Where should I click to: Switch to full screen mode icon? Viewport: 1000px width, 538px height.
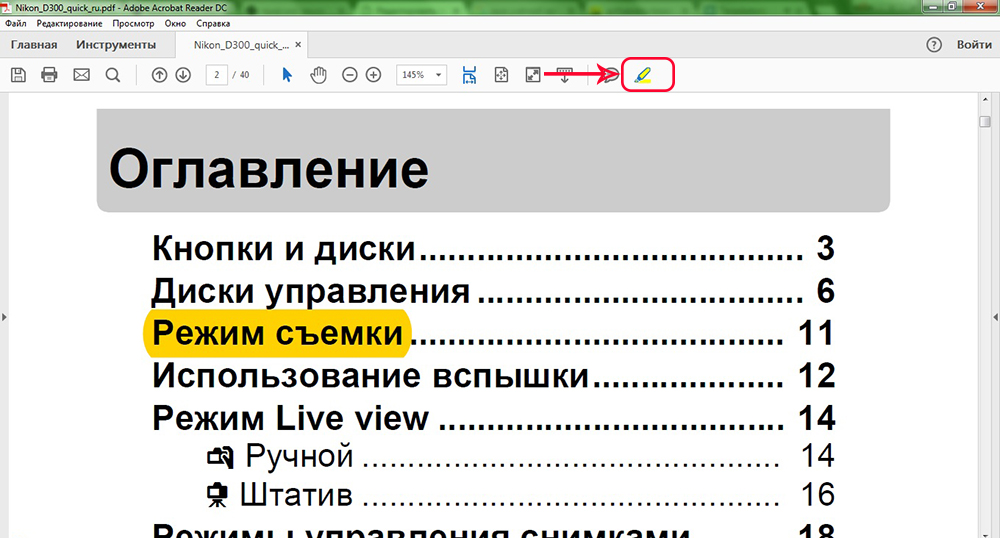pyautogui.click(x=533, y=75)
